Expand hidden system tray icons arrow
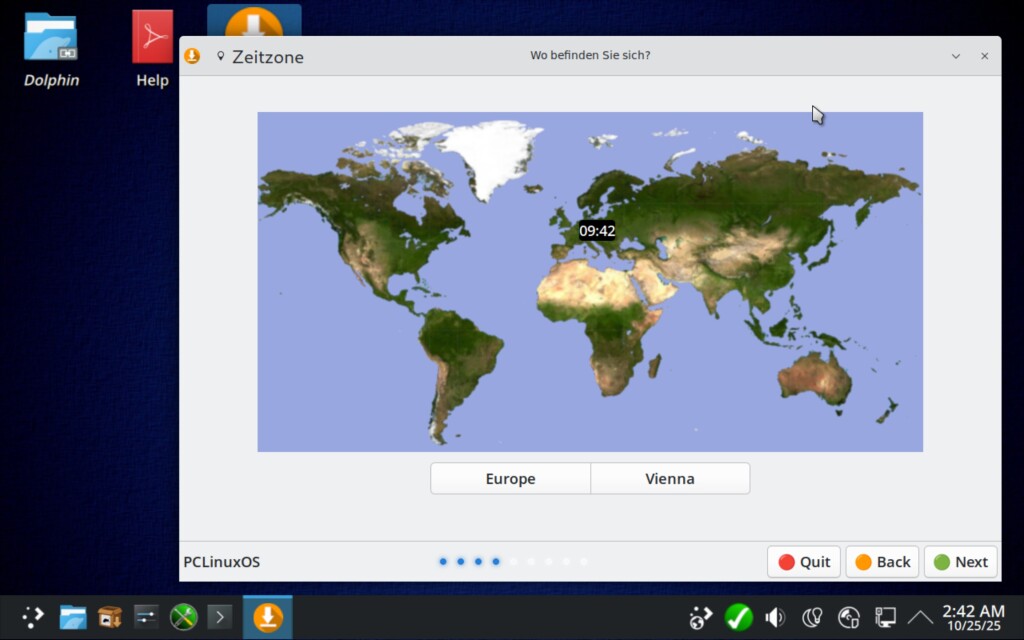Image resolution: width=1024 pixels, height=640 pixels. pyautogui.click(x=919, y=617)
